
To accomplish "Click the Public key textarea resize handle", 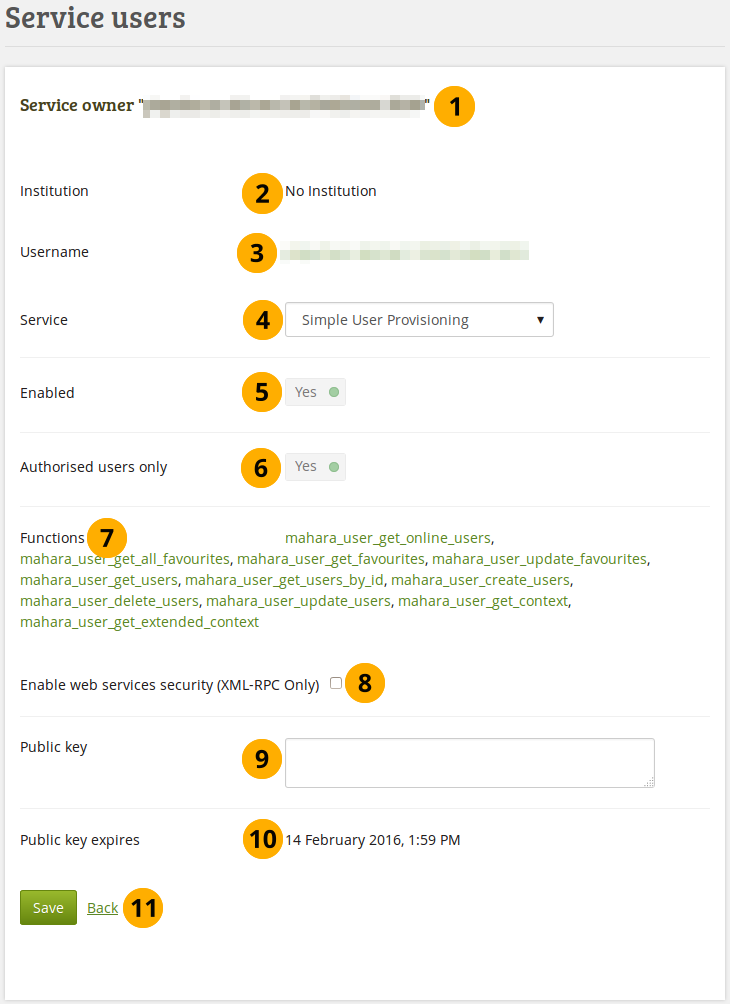I will (649, 783).
